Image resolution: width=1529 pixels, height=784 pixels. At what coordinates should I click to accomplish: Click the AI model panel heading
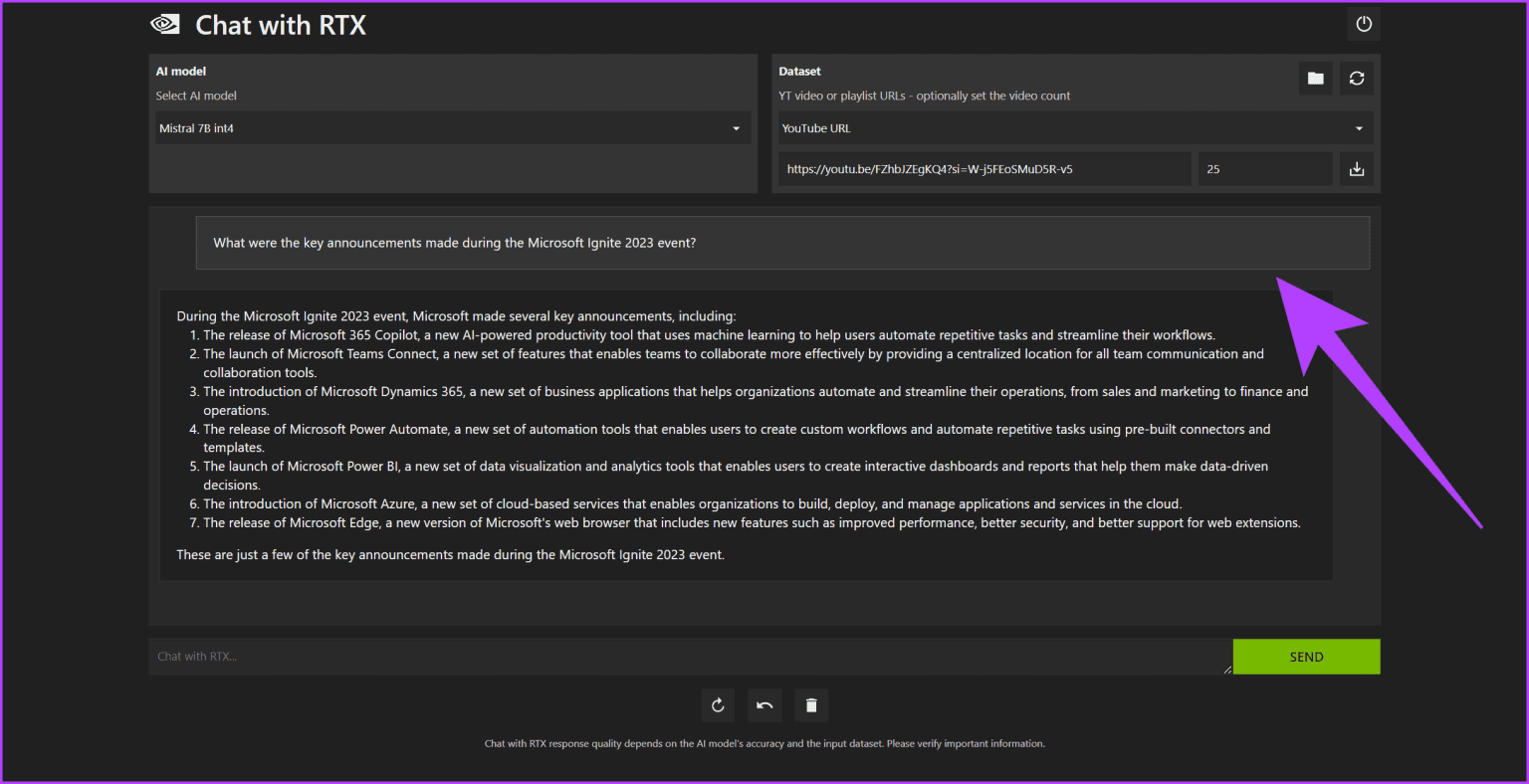[181, 72]
